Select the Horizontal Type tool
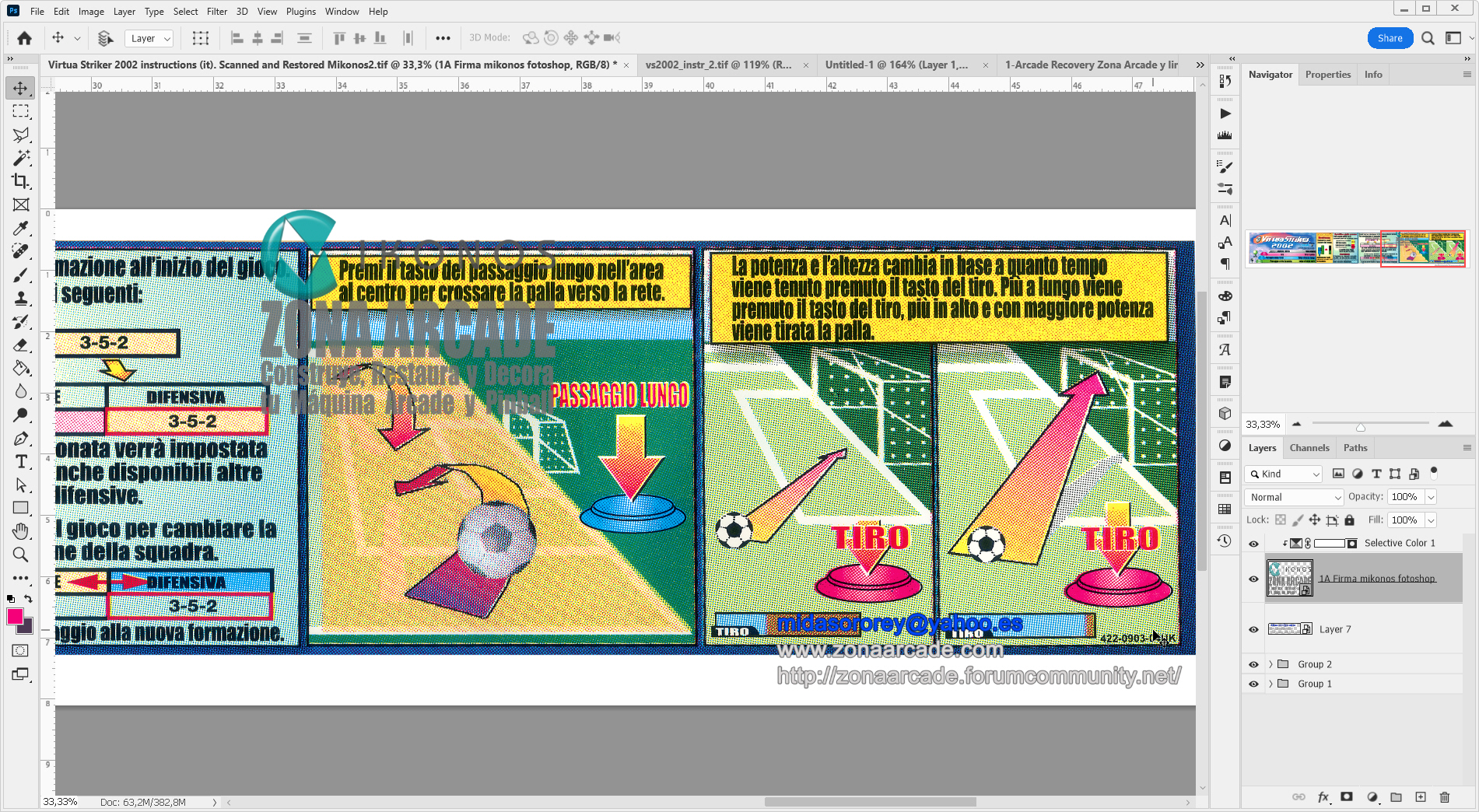This screenshot has width=1479, height=812. (21, 462)
